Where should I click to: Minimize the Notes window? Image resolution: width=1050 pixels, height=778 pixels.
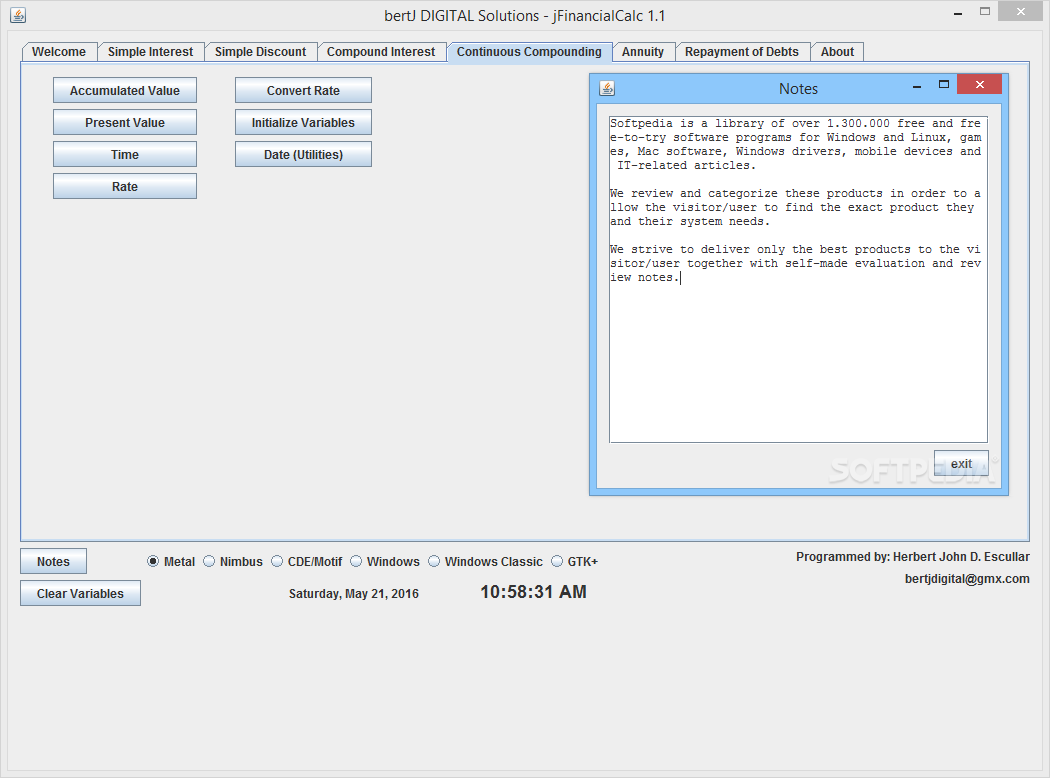click(917, 86)
